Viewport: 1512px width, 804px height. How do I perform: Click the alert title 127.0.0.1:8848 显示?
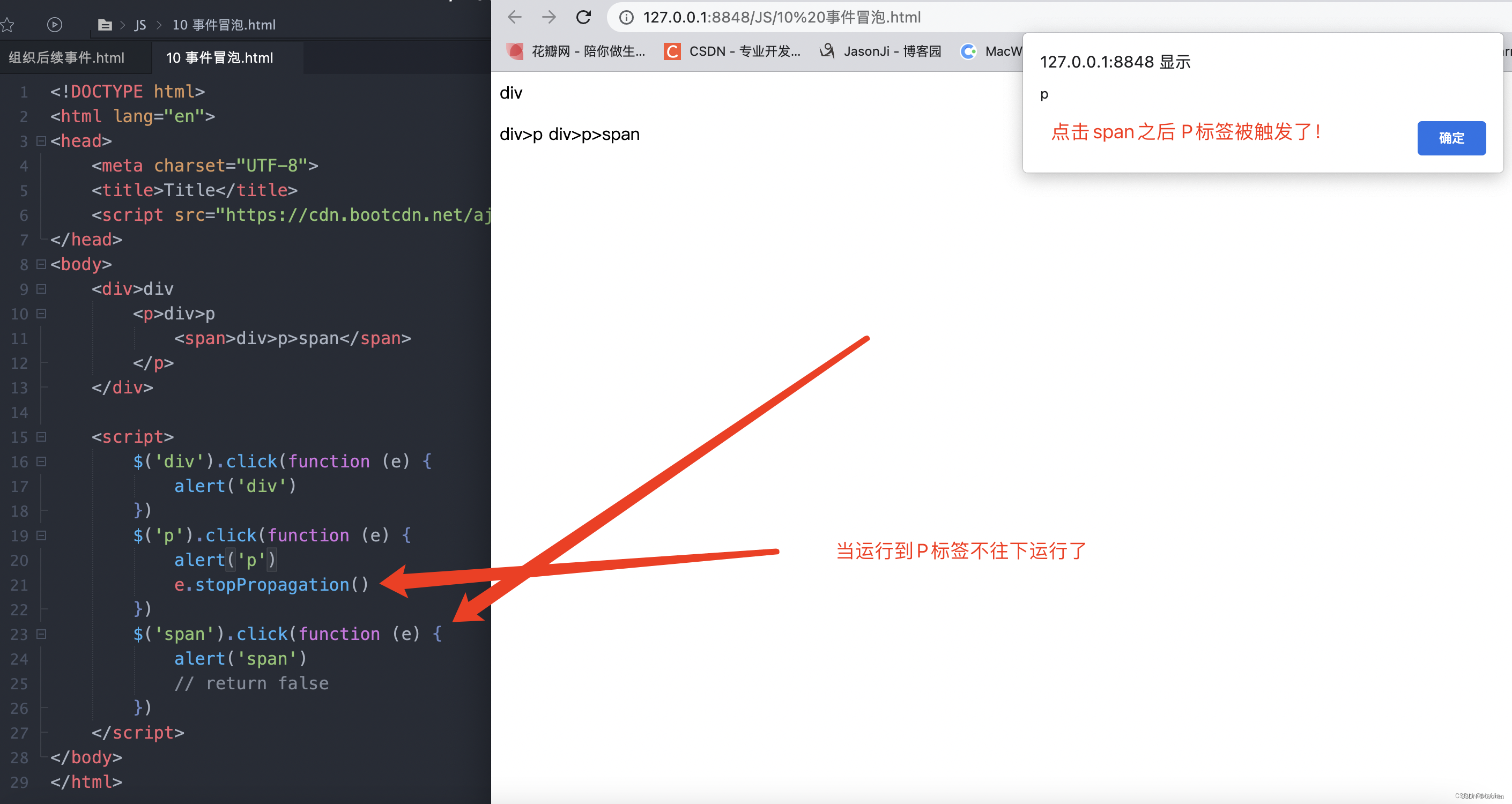pyautogui.click(x=1115, y=62)
